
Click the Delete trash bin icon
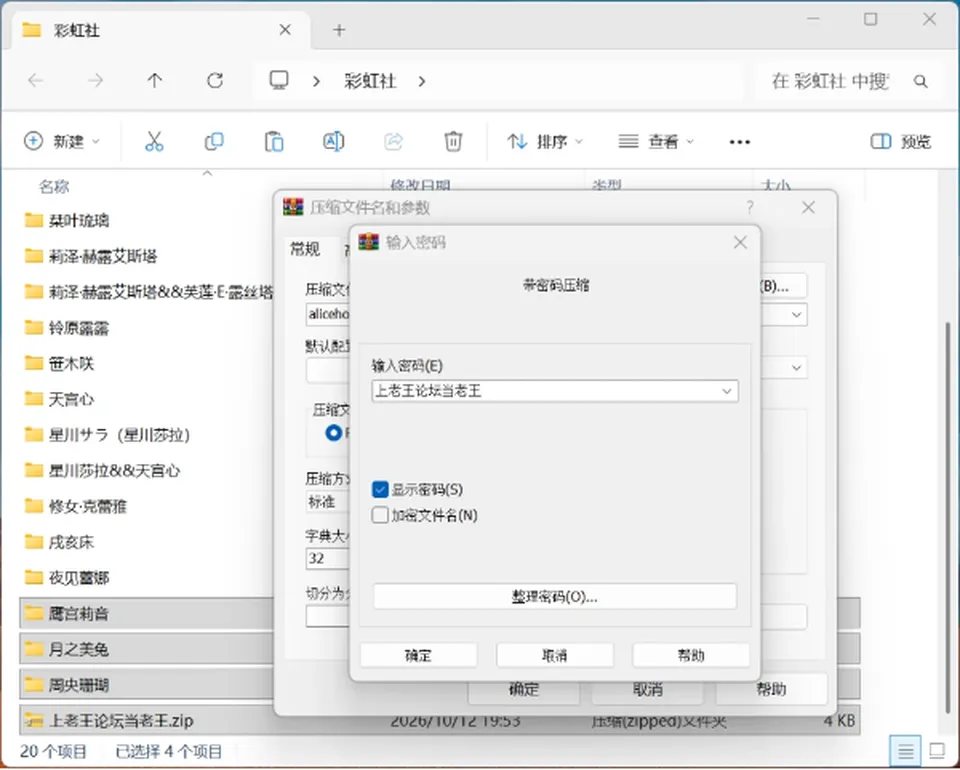click(453, 141)
